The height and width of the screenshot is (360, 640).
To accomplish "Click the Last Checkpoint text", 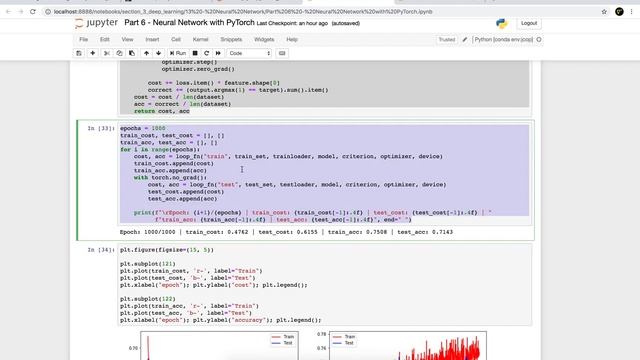I will pyautogui.click(x=292, y=23).
